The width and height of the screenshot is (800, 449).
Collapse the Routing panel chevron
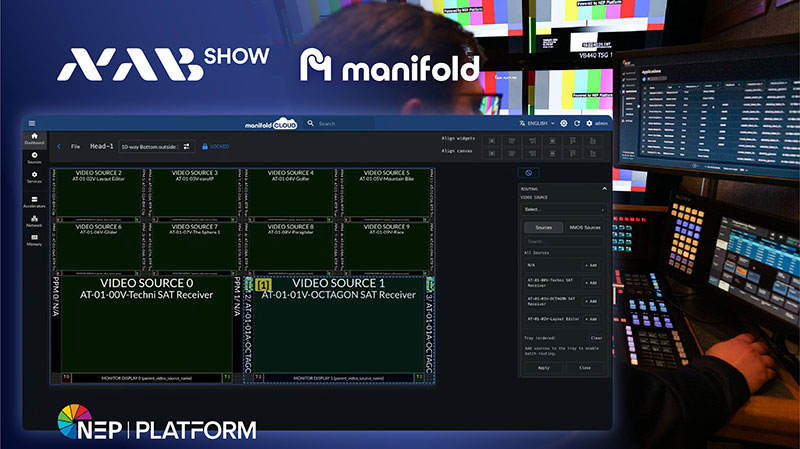point(604,189)
